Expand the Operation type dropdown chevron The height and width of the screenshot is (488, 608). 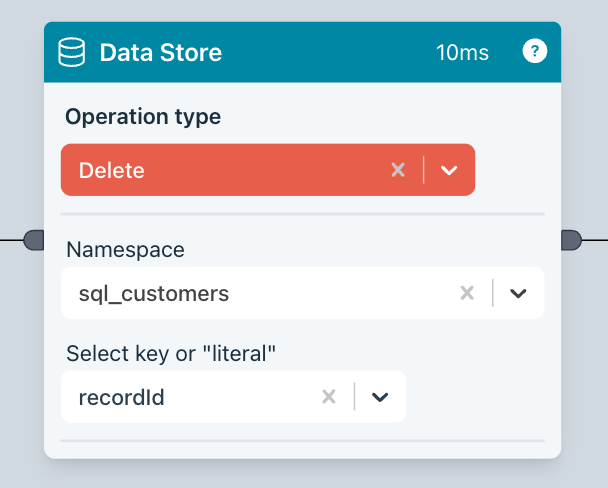pyautogui.click(x=449, y=170)
